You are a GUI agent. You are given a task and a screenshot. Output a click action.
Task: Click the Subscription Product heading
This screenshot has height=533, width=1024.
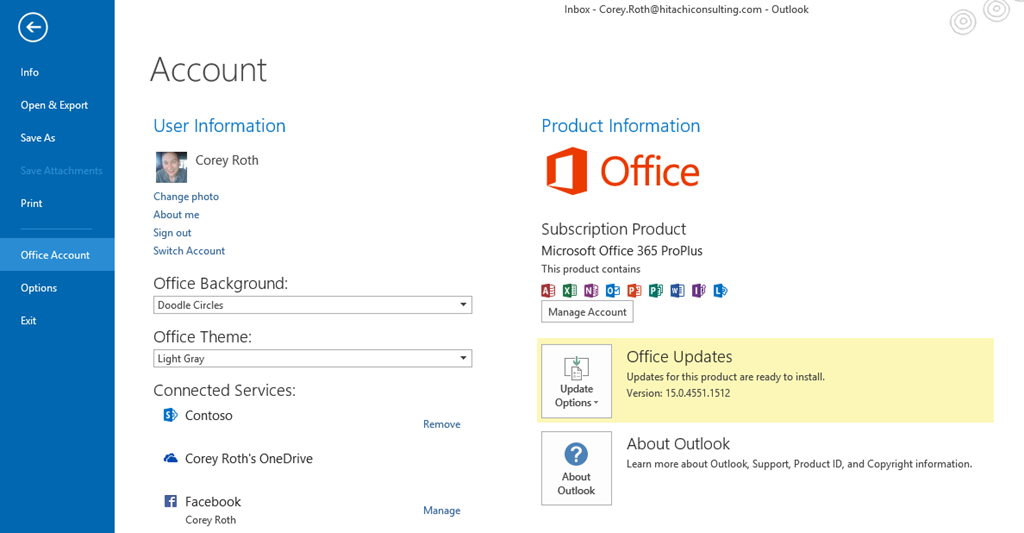coord(613,229)
